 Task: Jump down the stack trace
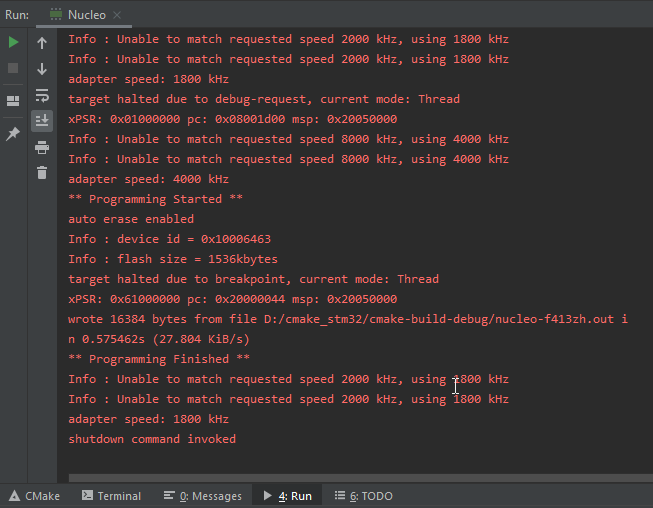click(x=42, y=69)
